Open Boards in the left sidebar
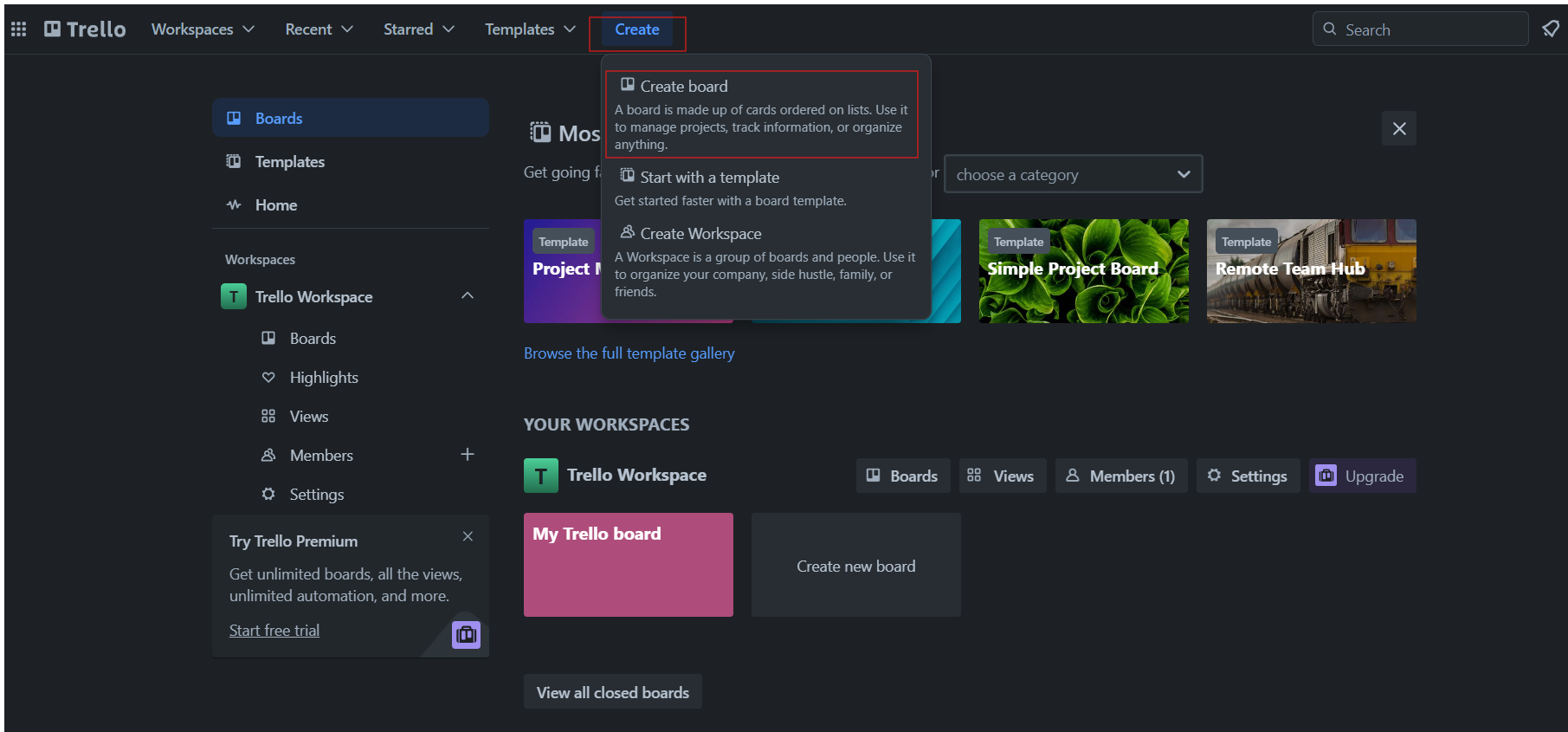The width and height of the screenshot is (1568, 732). tap(351, 118)
